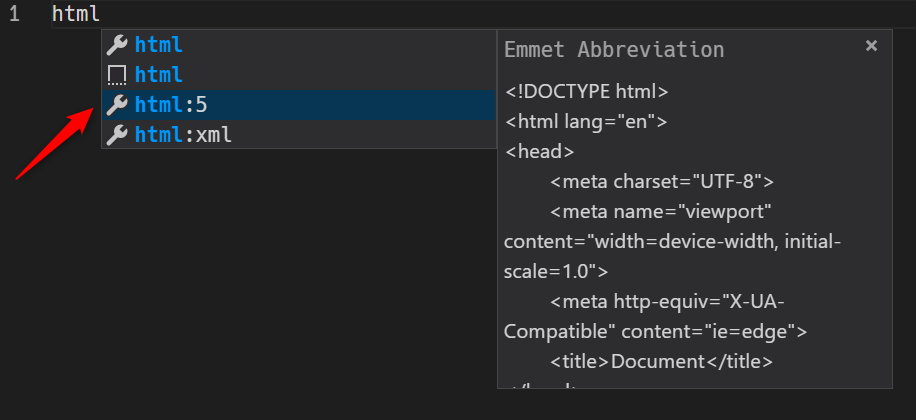This screenshot has width=916, height=420.
Task: Click the <meta charset="UTF-8"> preview line
Action: [x=662, y=182]
